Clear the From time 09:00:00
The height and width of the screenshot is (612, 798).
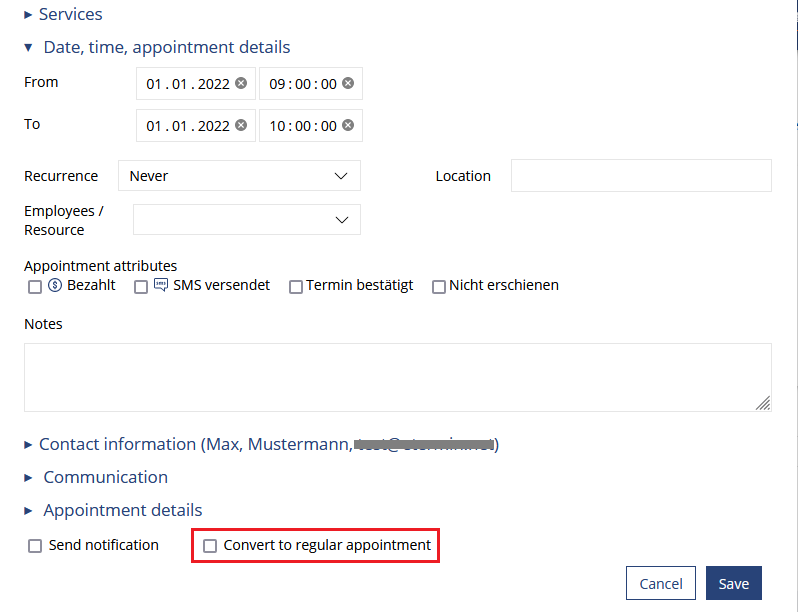coord(348,83)
